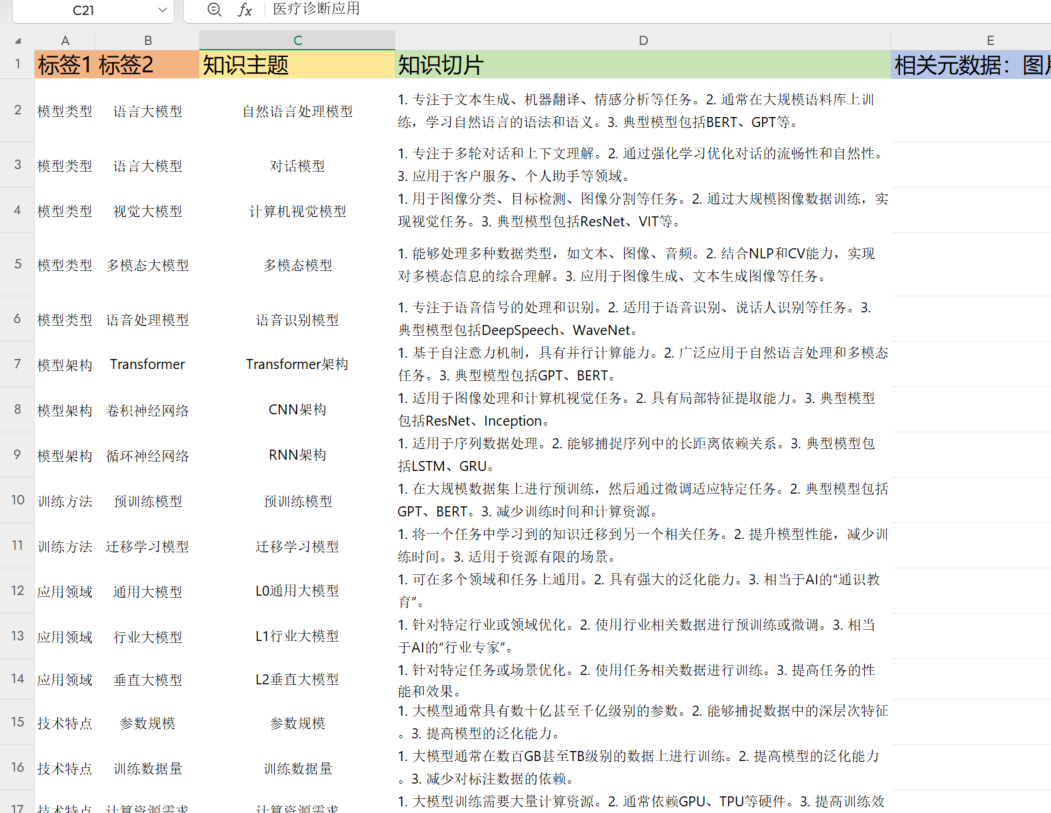The image size is (1051, 813).
Task: Select cell 计算机视觉模型
Action: click(x=297, y=211)
